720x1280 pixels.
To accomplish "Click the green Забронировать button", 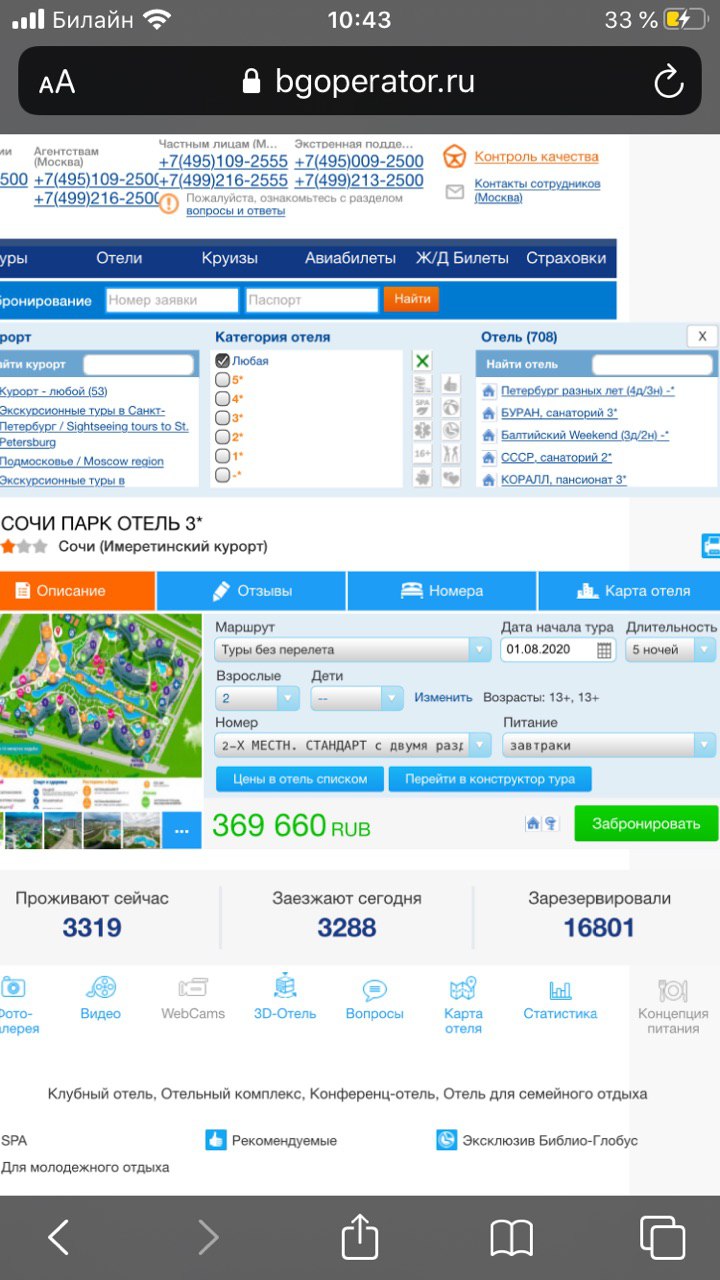I will point(646,824).
